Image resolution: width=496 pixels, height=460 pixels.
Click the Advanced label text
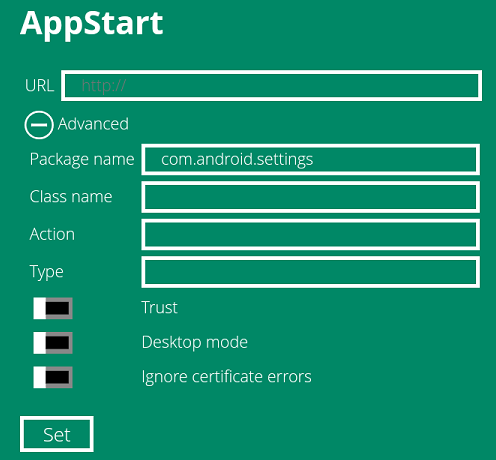93,124
